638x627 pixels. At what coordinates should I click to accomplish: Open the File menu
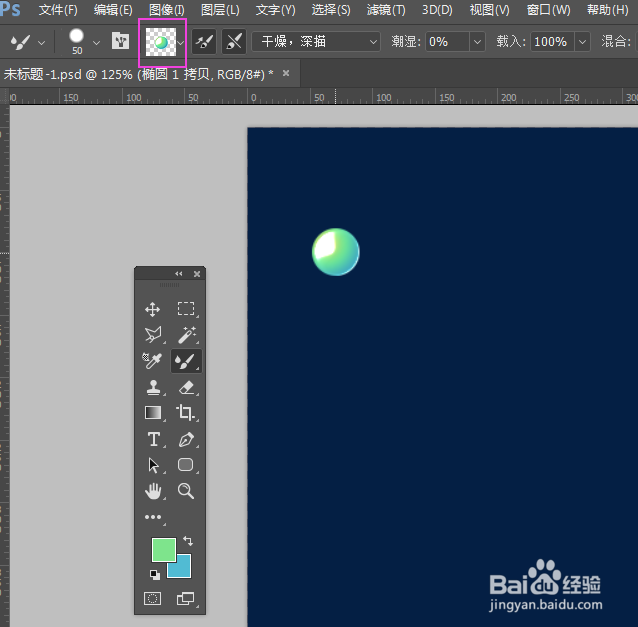click(58, 10)
